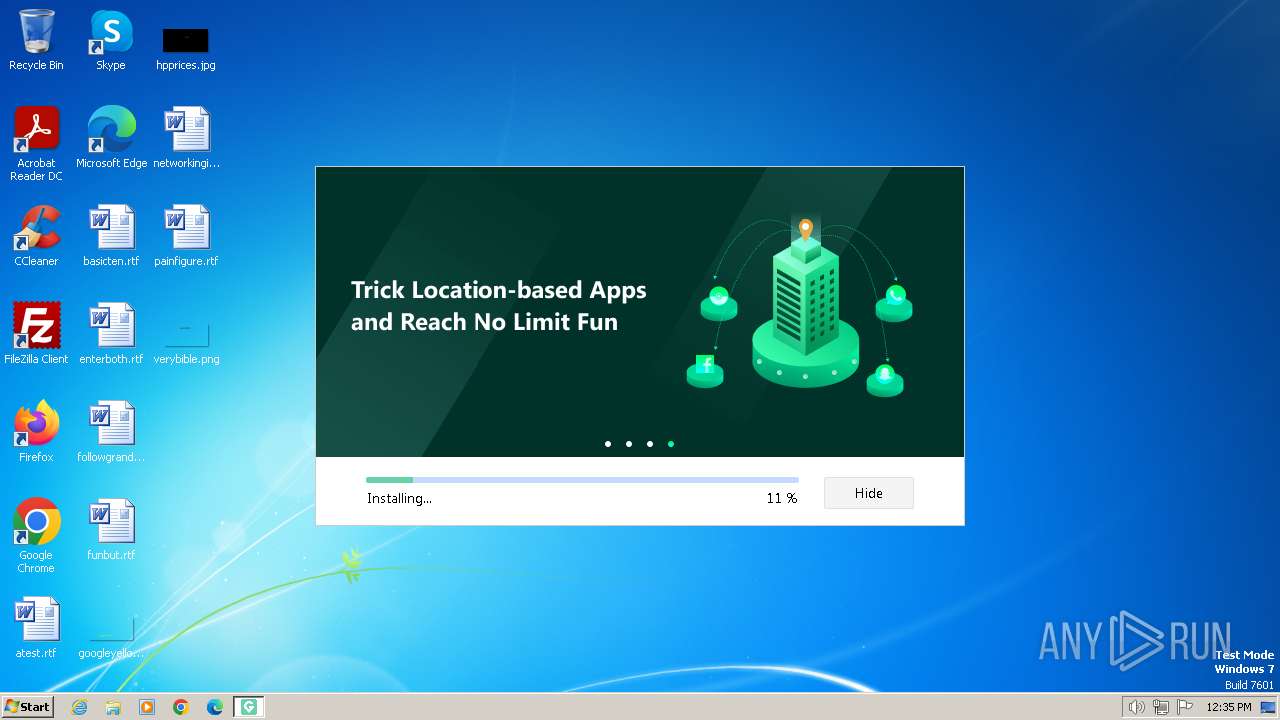Select the fourth green slide dot
This screenshot has width=1280, height=720.
coord(671,444)
